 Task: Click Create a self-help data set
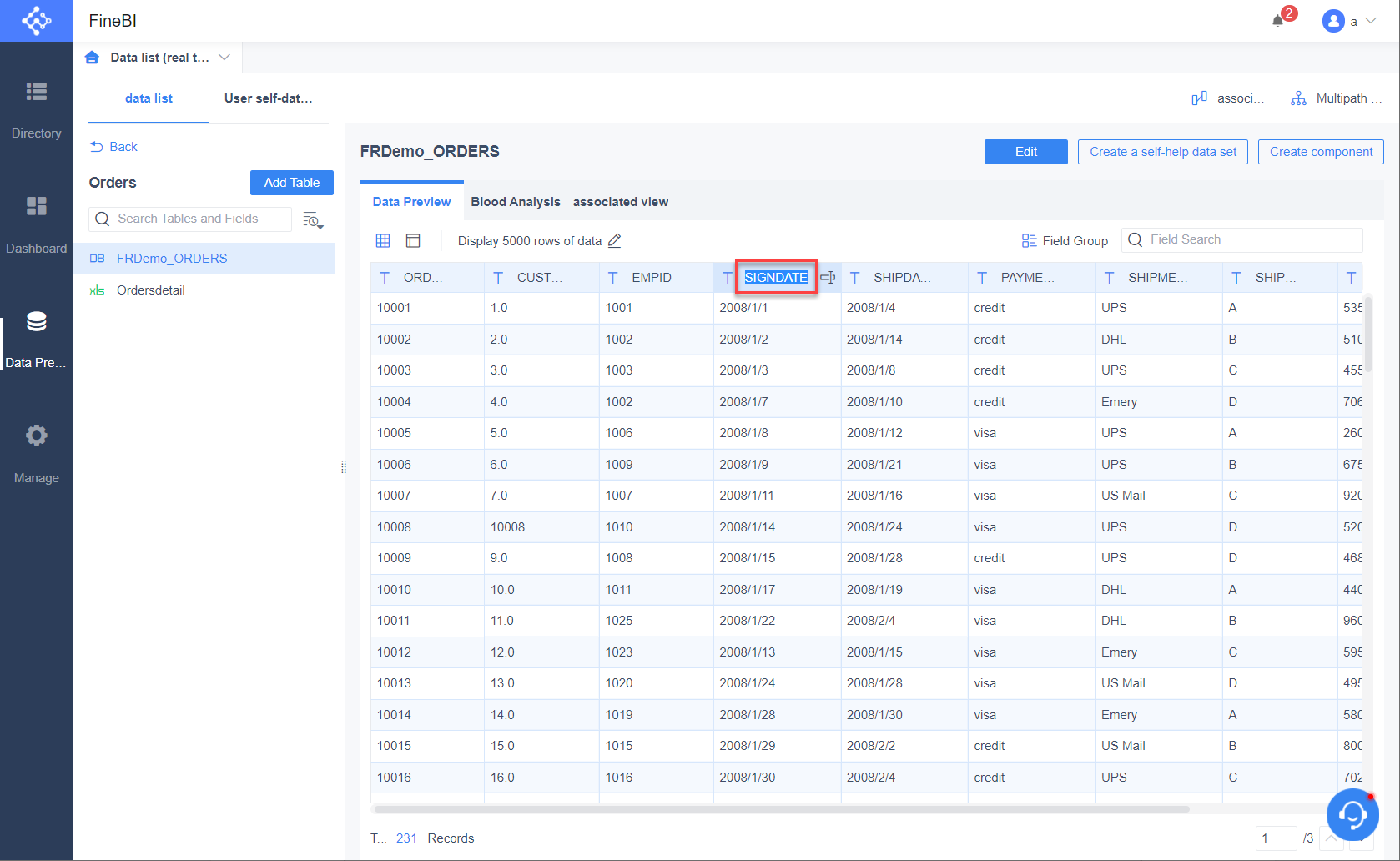(x=1163, y=152)
